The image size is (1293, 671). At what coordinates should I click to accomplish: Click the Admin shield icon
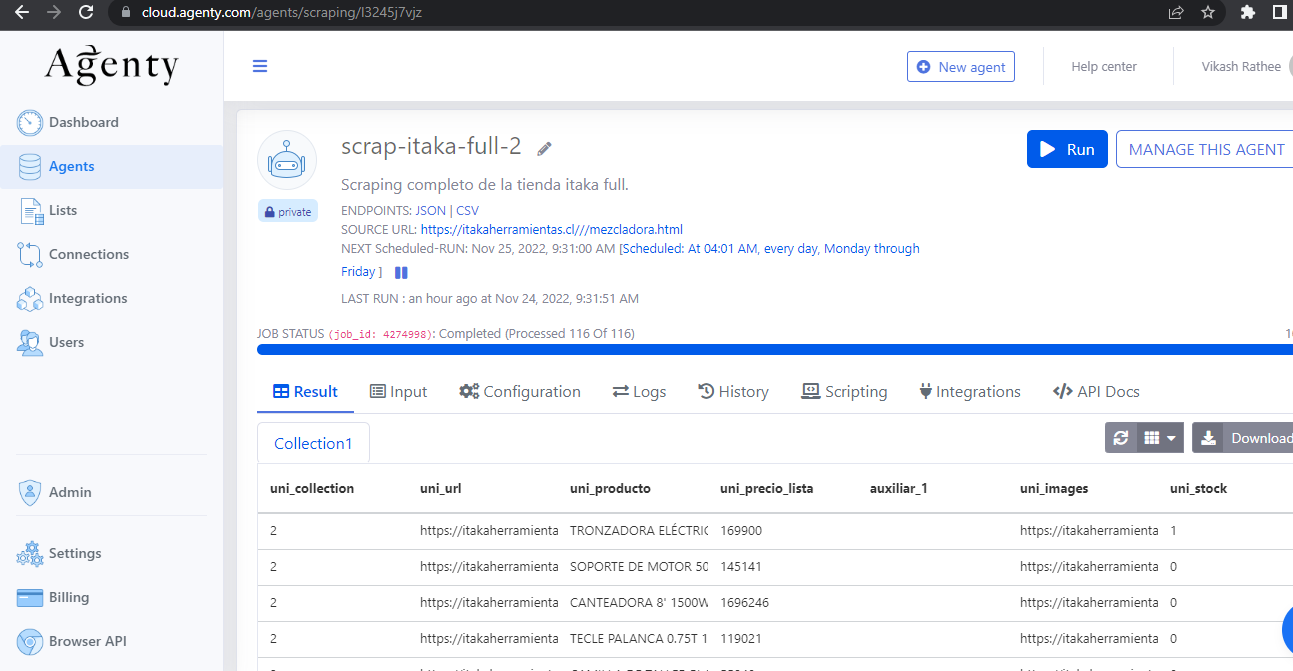[30, 492]
